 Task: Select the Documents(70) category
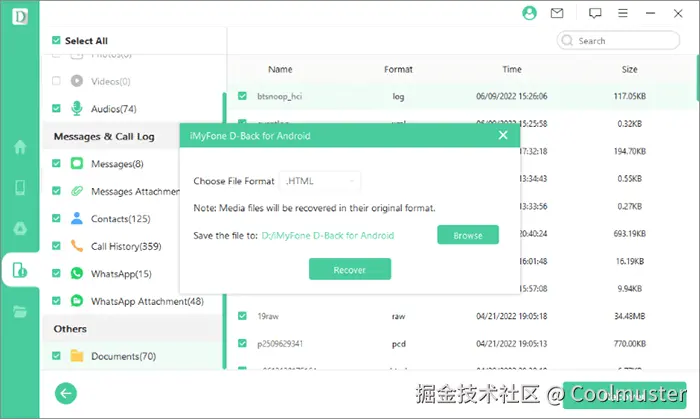124,356
